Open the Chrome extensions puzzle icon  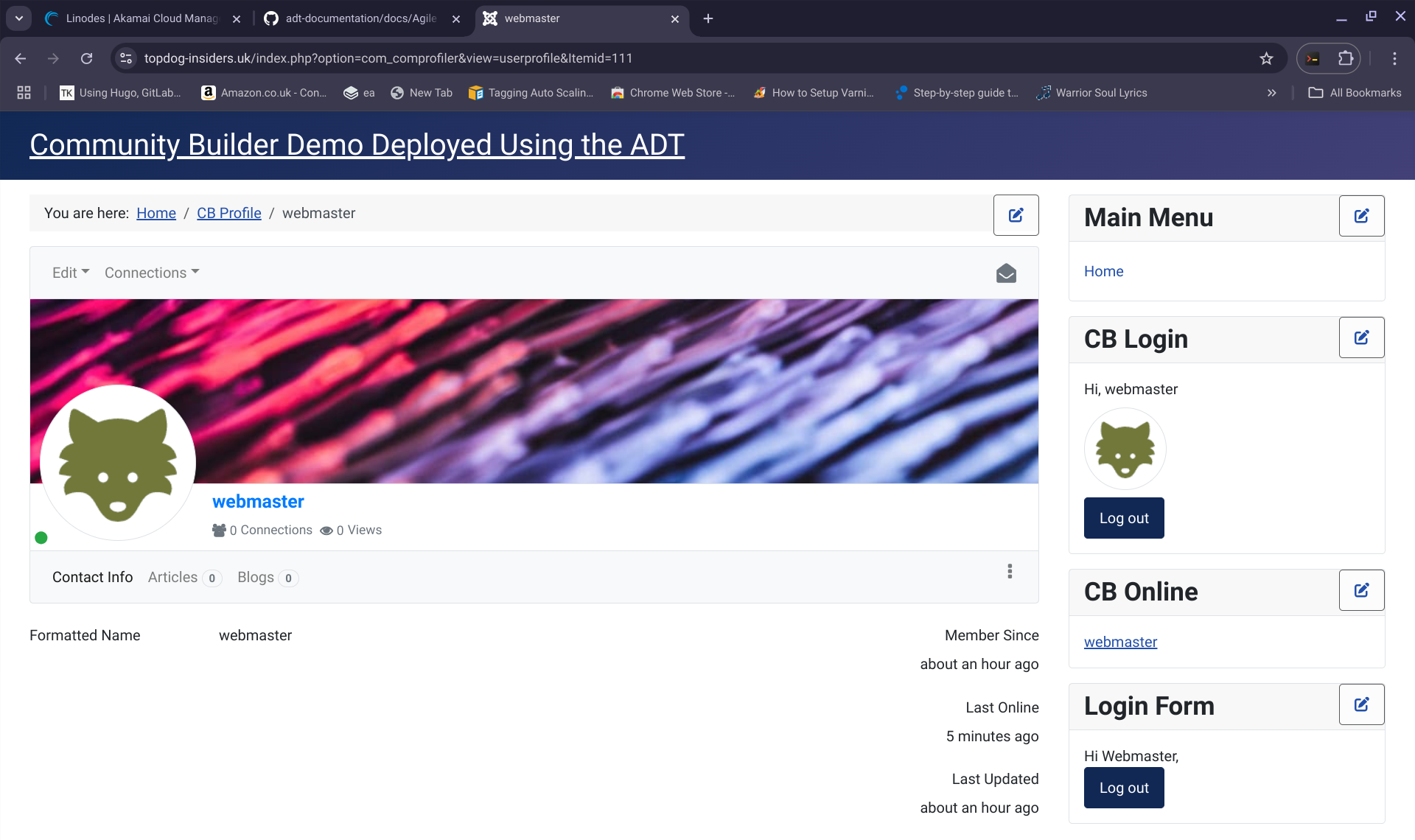point(1345,58)
